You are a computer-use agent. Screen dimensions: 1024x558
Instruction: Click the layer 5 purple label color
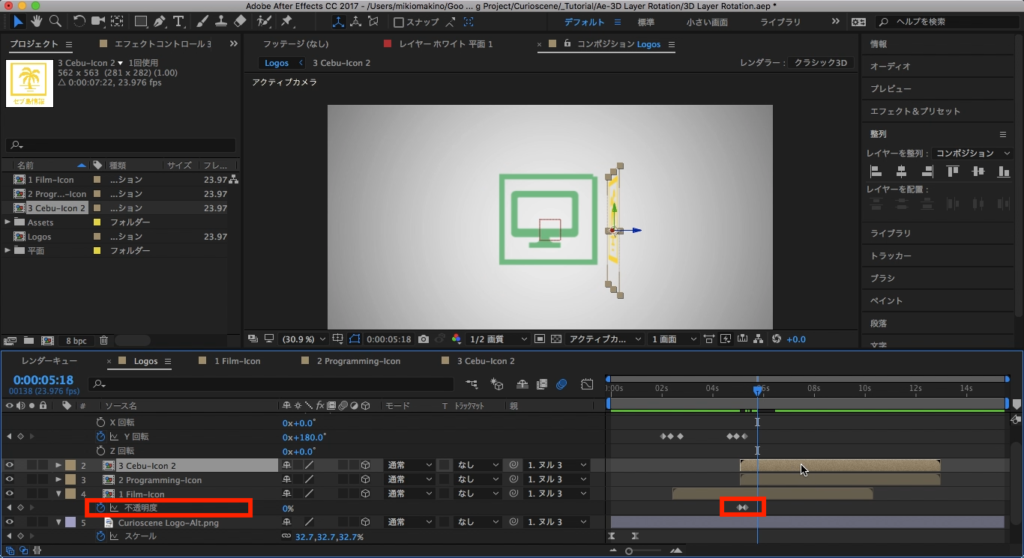69,522
